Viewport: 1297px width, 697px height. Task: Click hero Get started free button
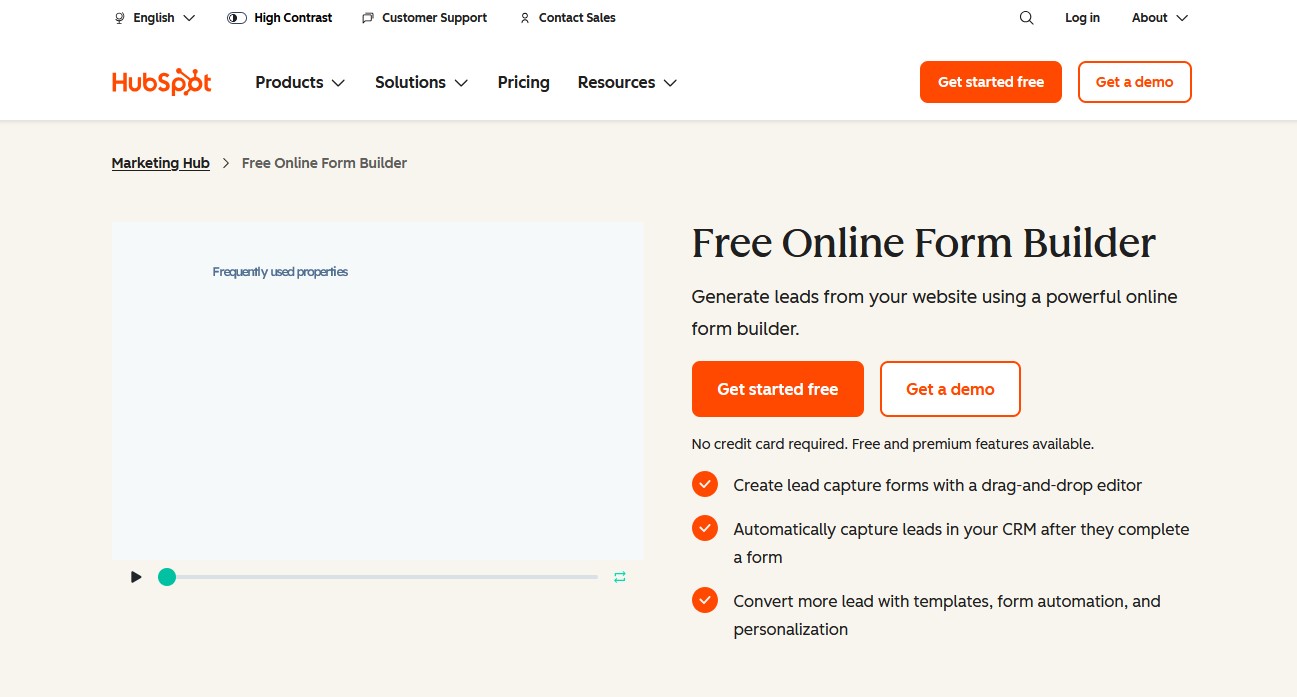pyautogui.click(x=778, y=389)
